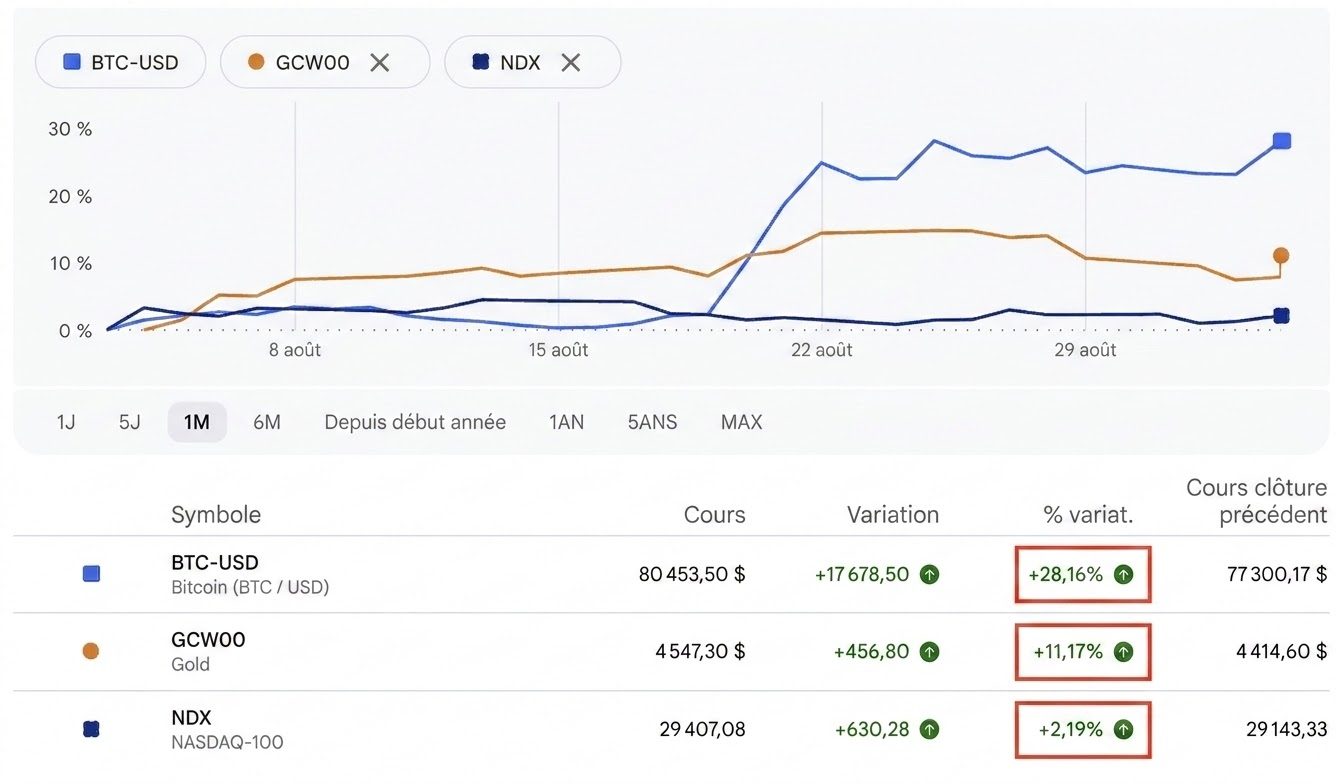Click orange circle swatch in Gold row
The width and height of the screenshot is (1336, 784).
point(91,652)
